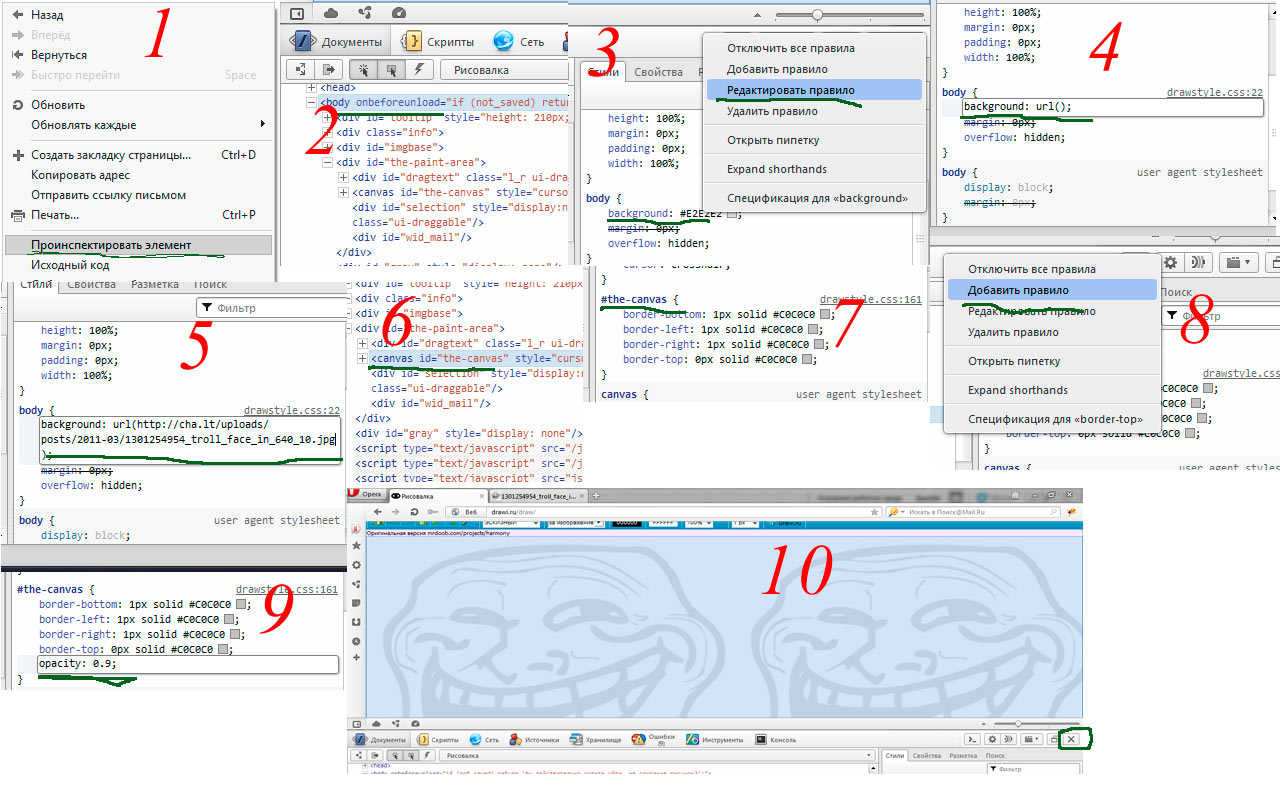1280x800 pixels.
Task: Open notes icon in Opera side panel
Action: coord(357,603)
